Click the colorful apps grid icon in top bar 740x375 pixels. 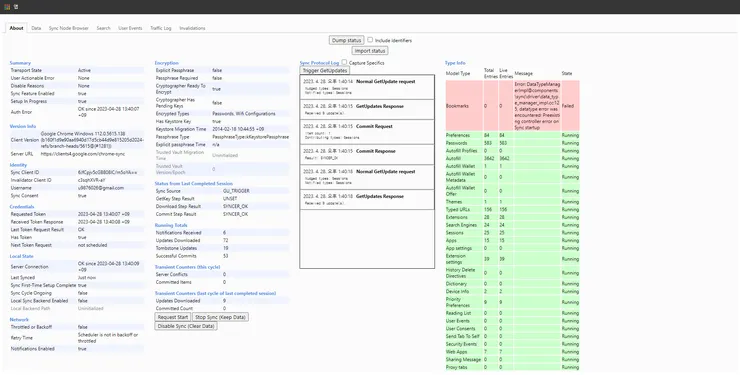[x=8, y=7]
